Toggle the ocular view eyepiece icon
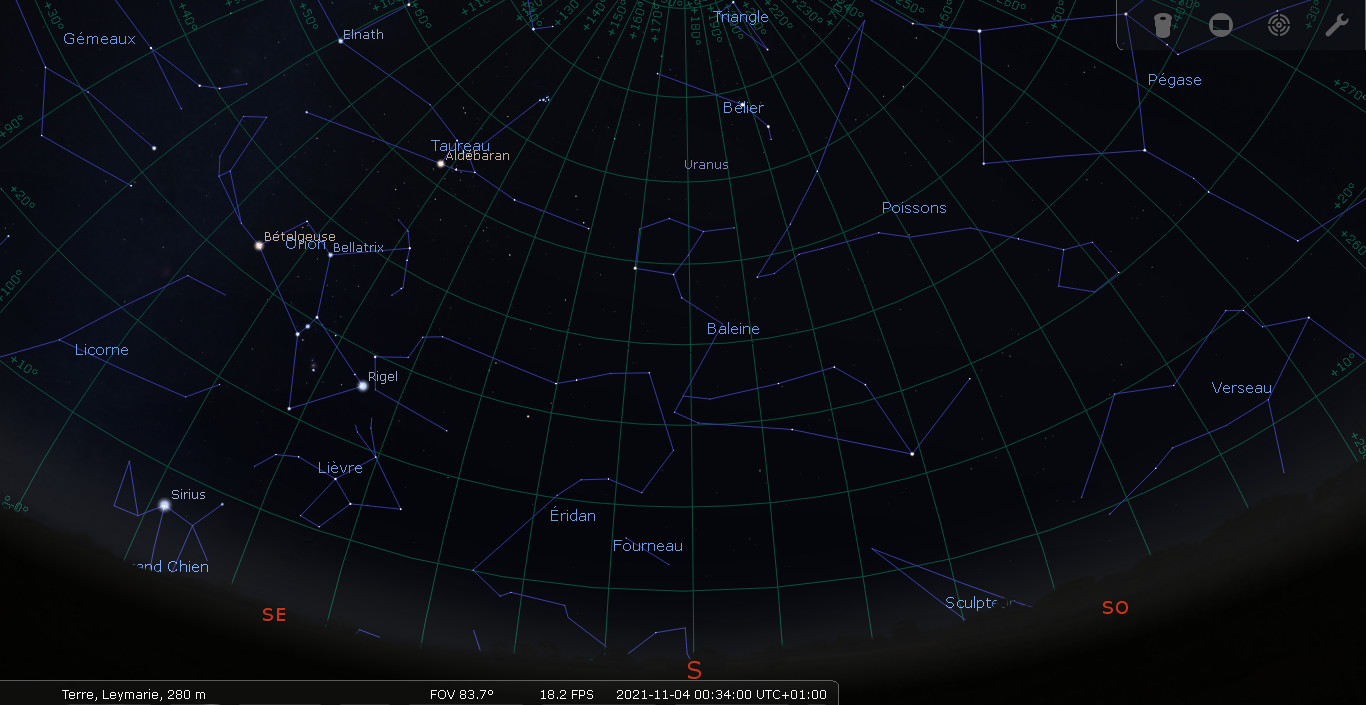 coord(1162,25)
